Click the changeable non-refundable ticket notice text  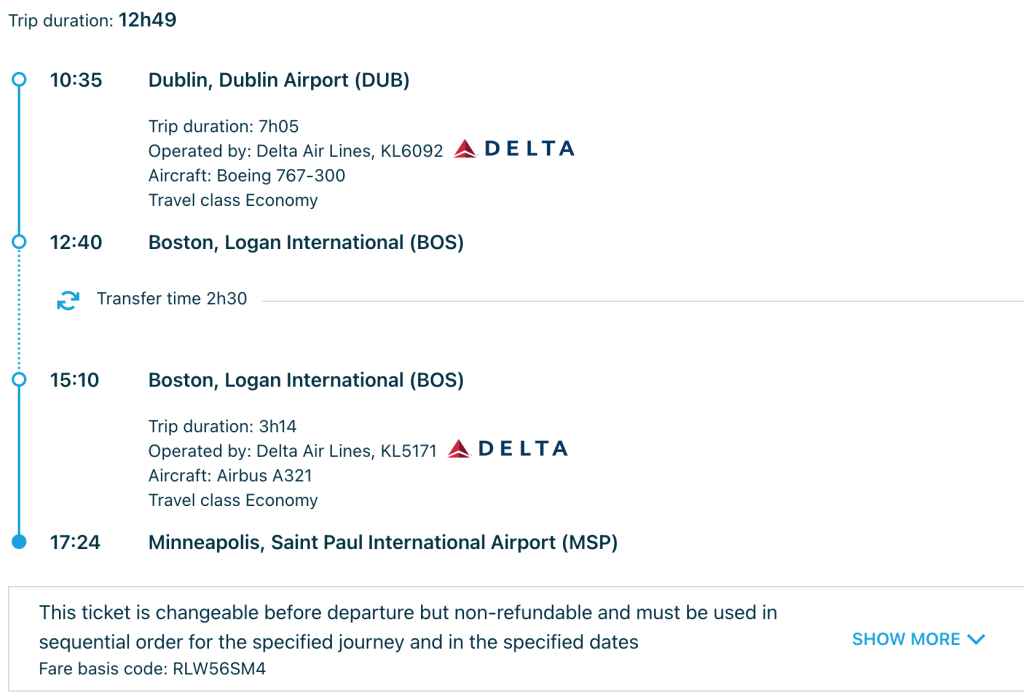[x=408, y=627]
